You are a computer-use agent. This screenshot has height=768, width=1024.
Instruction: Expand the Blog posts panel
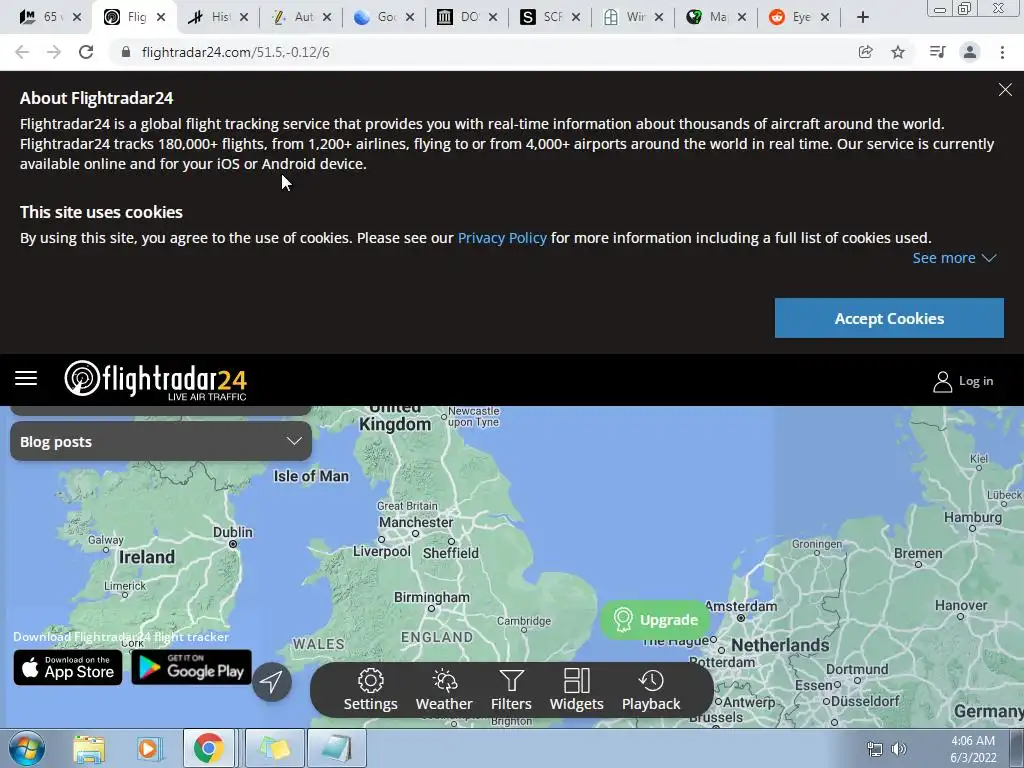[161, 441]
